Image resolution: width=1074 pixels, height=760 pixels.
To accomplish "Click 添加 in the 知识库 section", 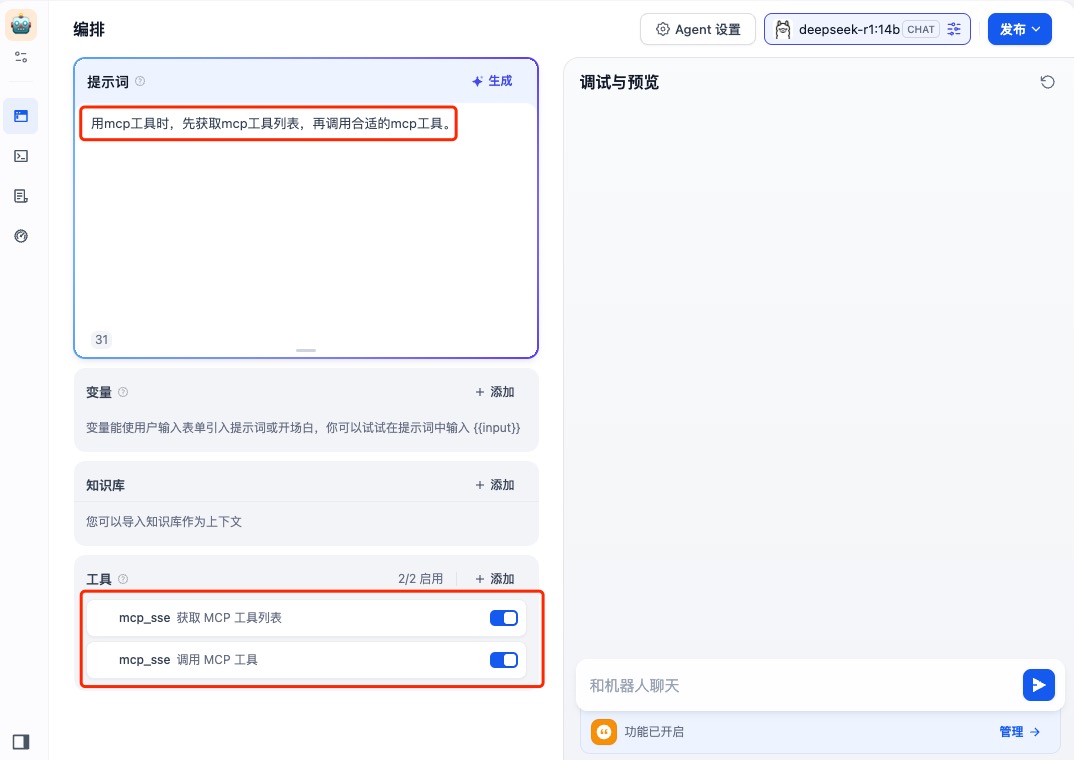I will click(x=495, y=485).
